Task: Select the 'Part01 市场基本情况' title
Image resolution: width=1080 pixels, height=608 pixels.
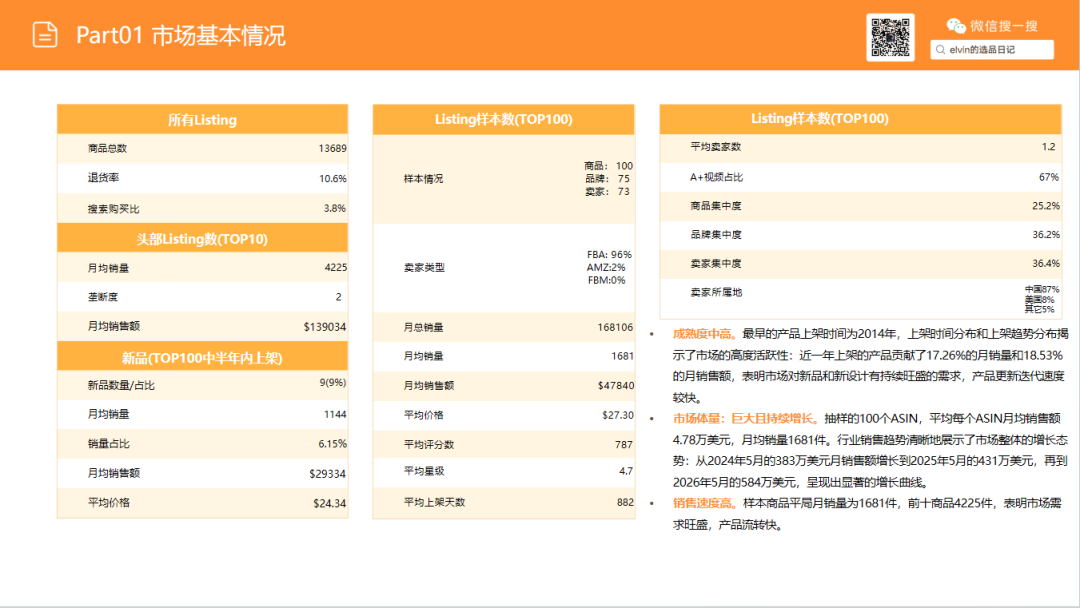Action: tap(180, 35)
